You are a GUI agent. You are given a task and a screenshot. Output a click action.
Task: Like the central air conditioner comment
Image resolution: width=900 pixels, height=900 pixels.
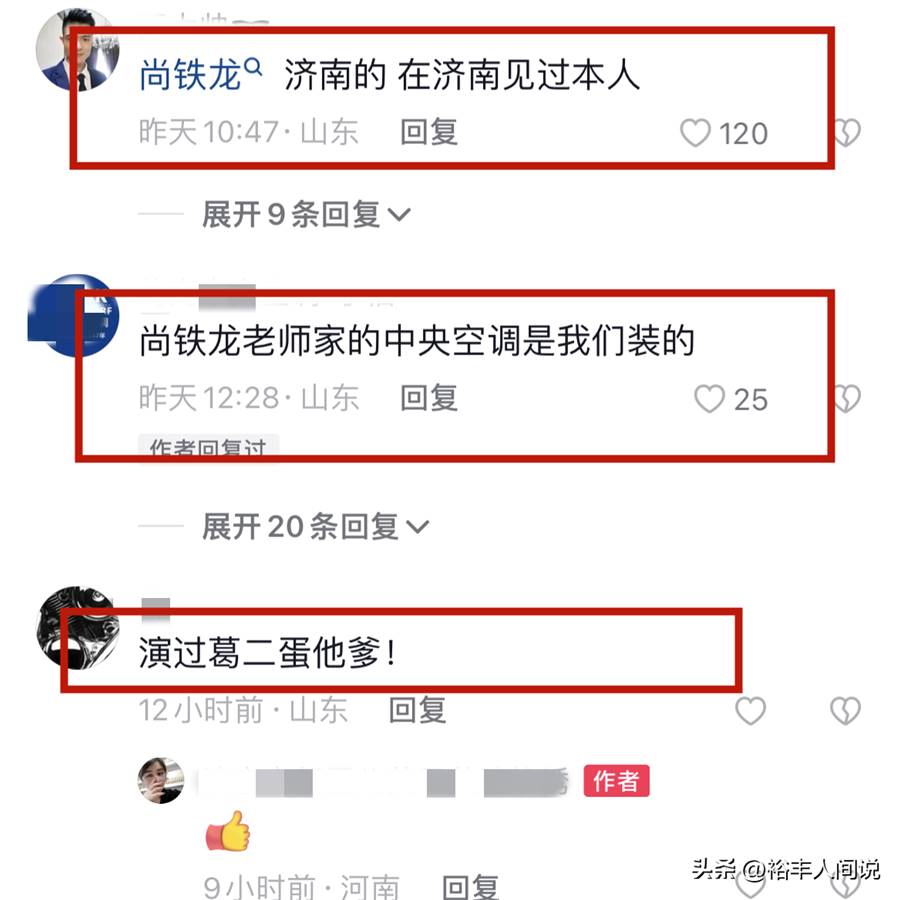709,398
